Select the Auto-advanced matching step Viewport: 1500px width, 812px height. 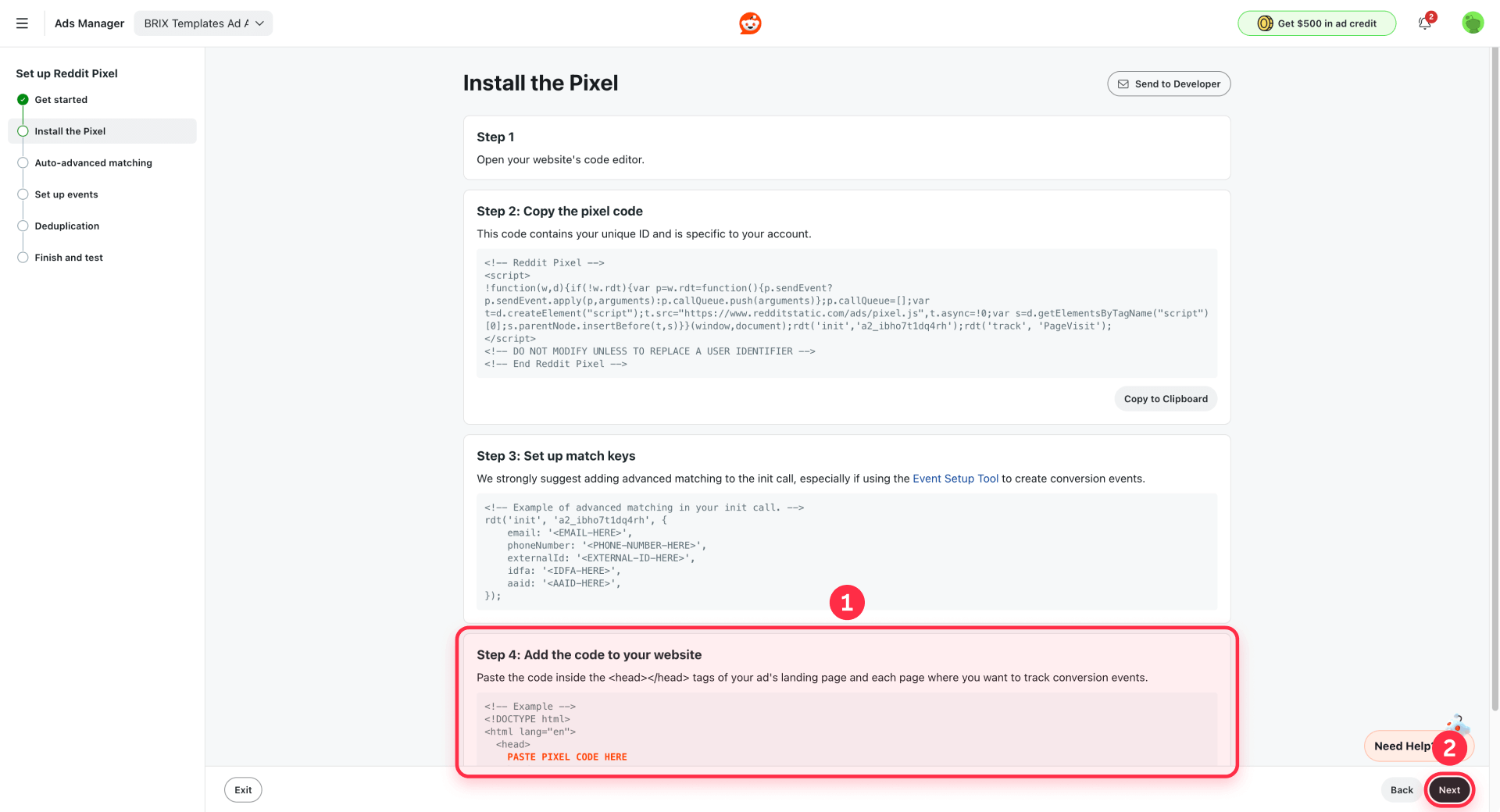coord(23,162)
